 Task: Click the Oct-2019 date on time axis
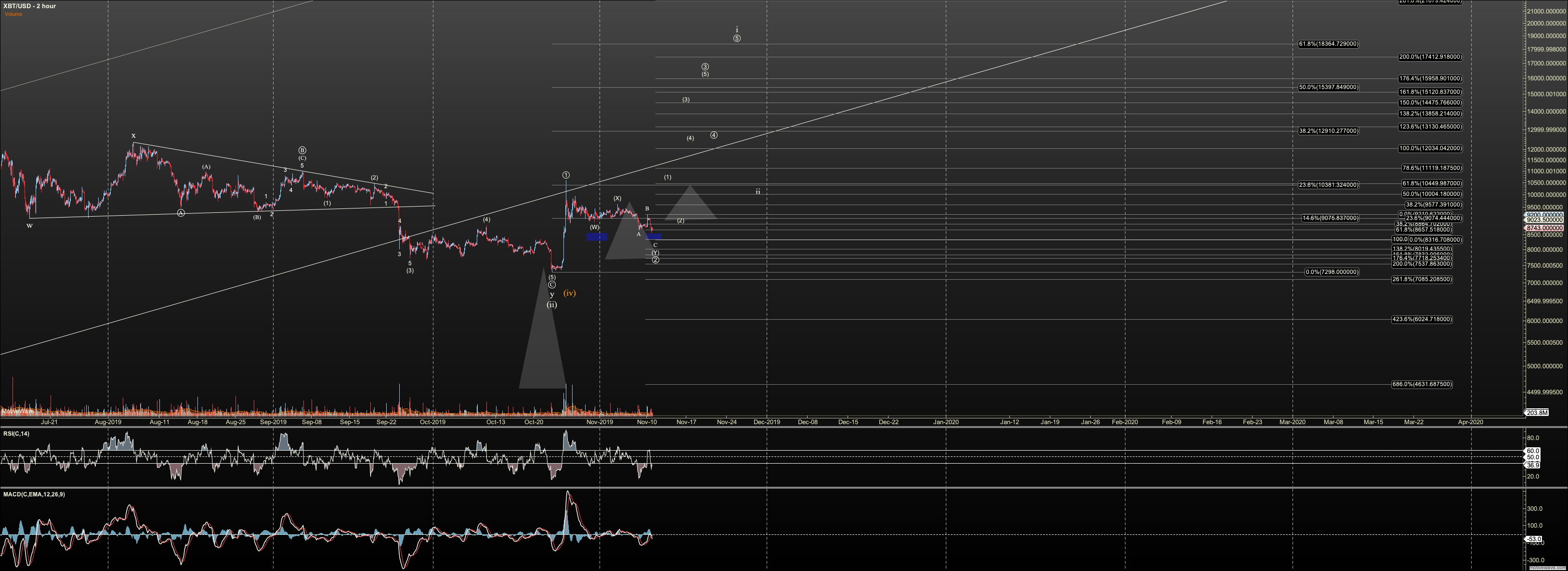coord(433,422)
